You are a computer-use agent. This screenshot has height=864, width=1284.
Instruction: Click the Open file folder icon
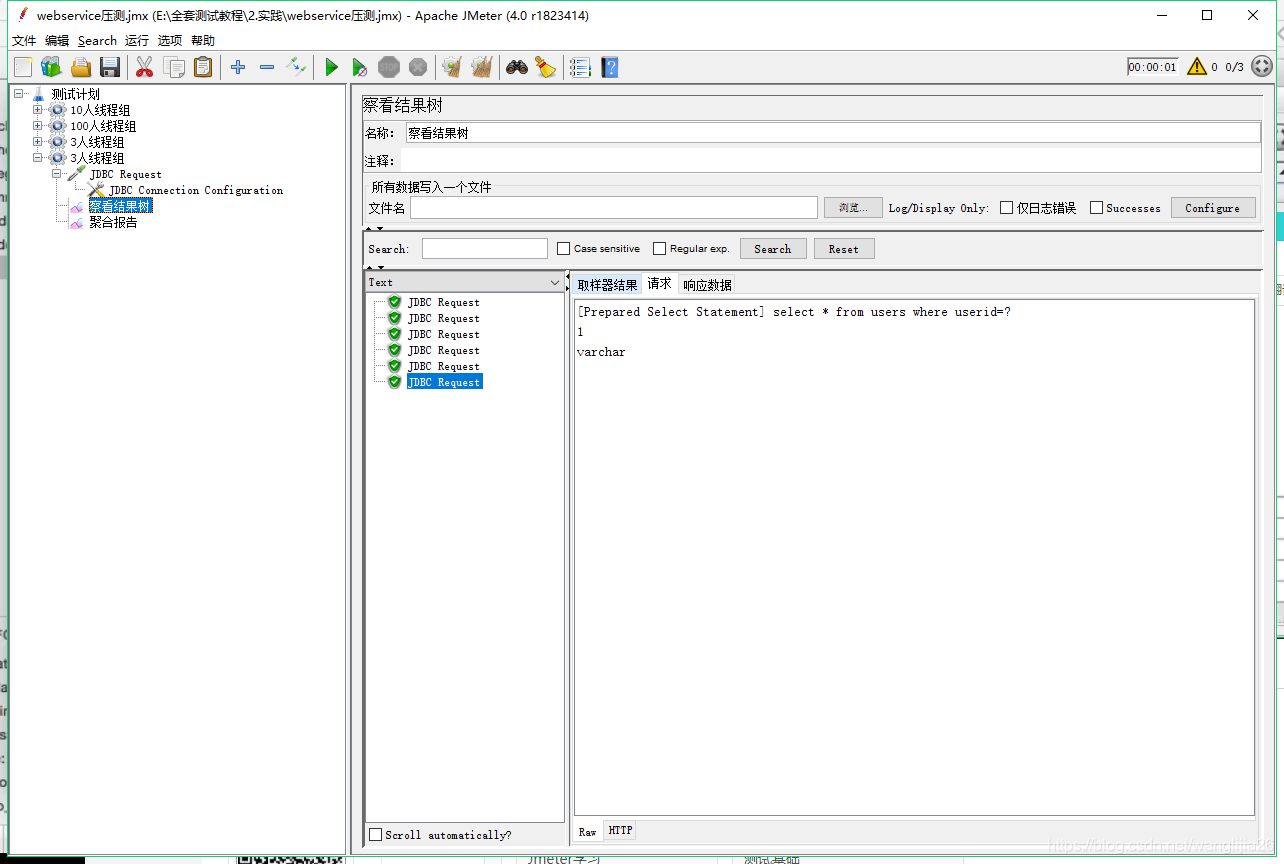click(81, 67)
